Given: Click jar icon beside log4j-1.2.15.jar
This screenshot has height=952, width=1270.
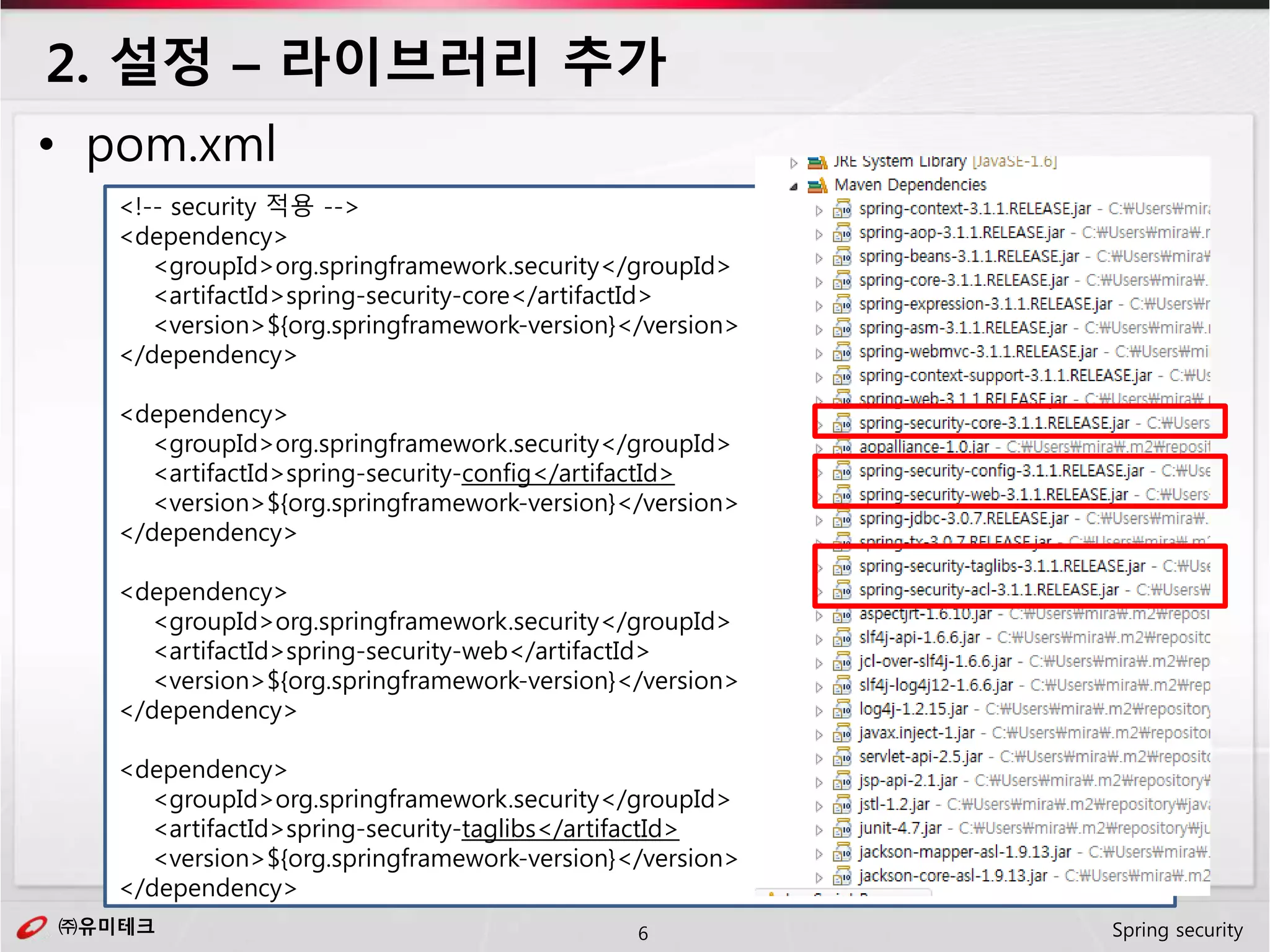Looking at the screenshot, I should tap(842, 709).
